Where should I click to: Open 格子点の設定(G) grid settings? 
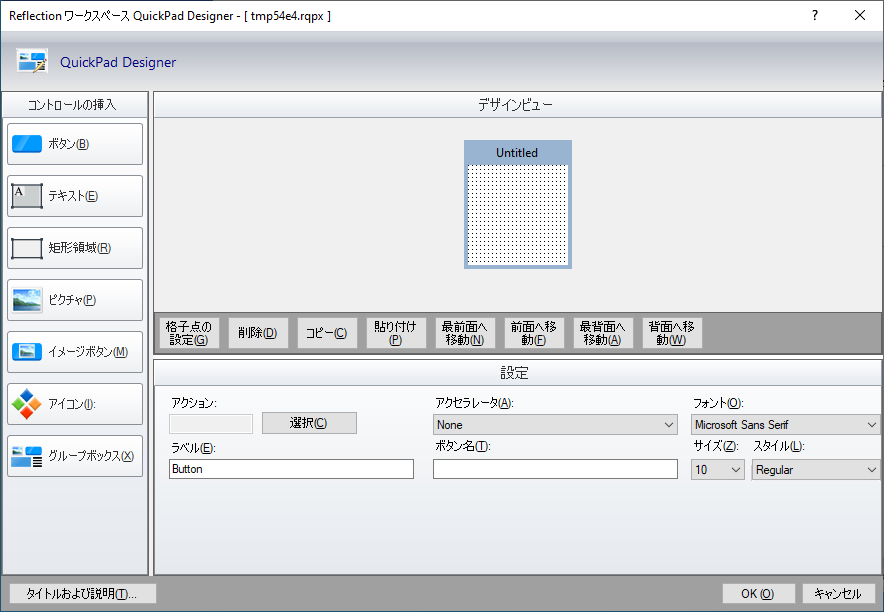click(189, 333)
